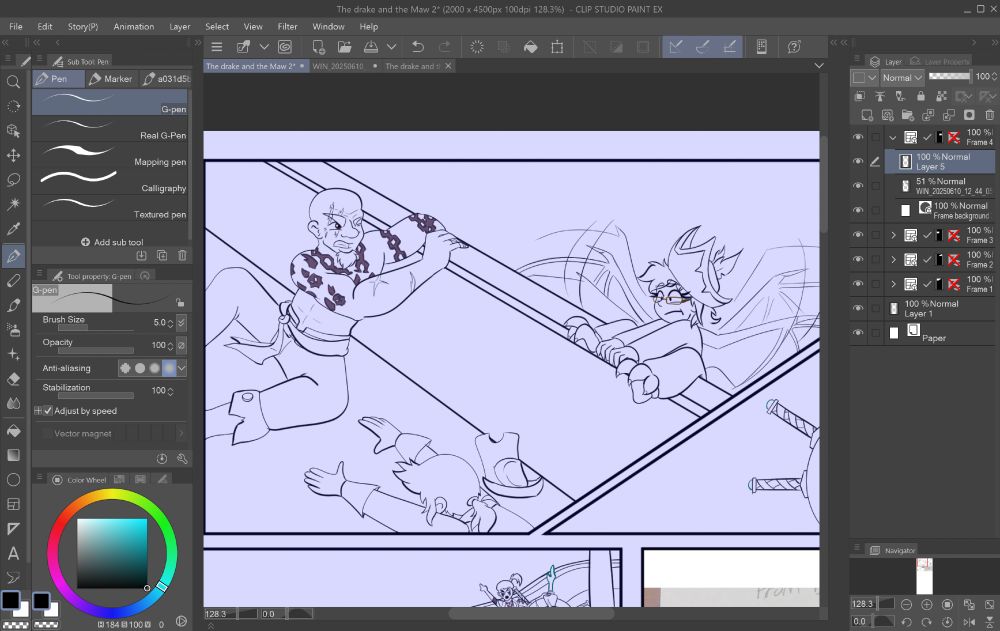This screenshot has height=631, width=1000.
Task: Switch to the Marker sub tool tab
Action: (x=110, y=78)
